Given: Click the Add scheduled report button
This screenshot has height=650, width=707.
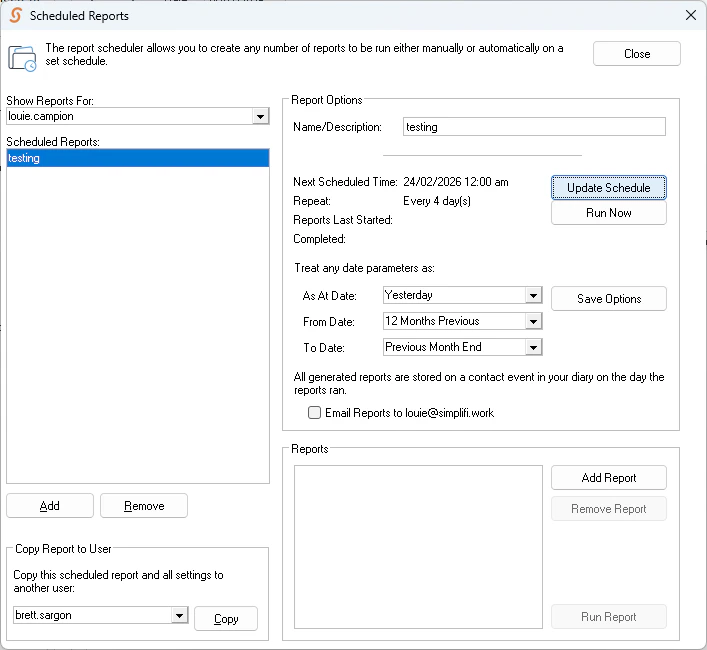Looking at the screenshot, I should pos(50,506).
